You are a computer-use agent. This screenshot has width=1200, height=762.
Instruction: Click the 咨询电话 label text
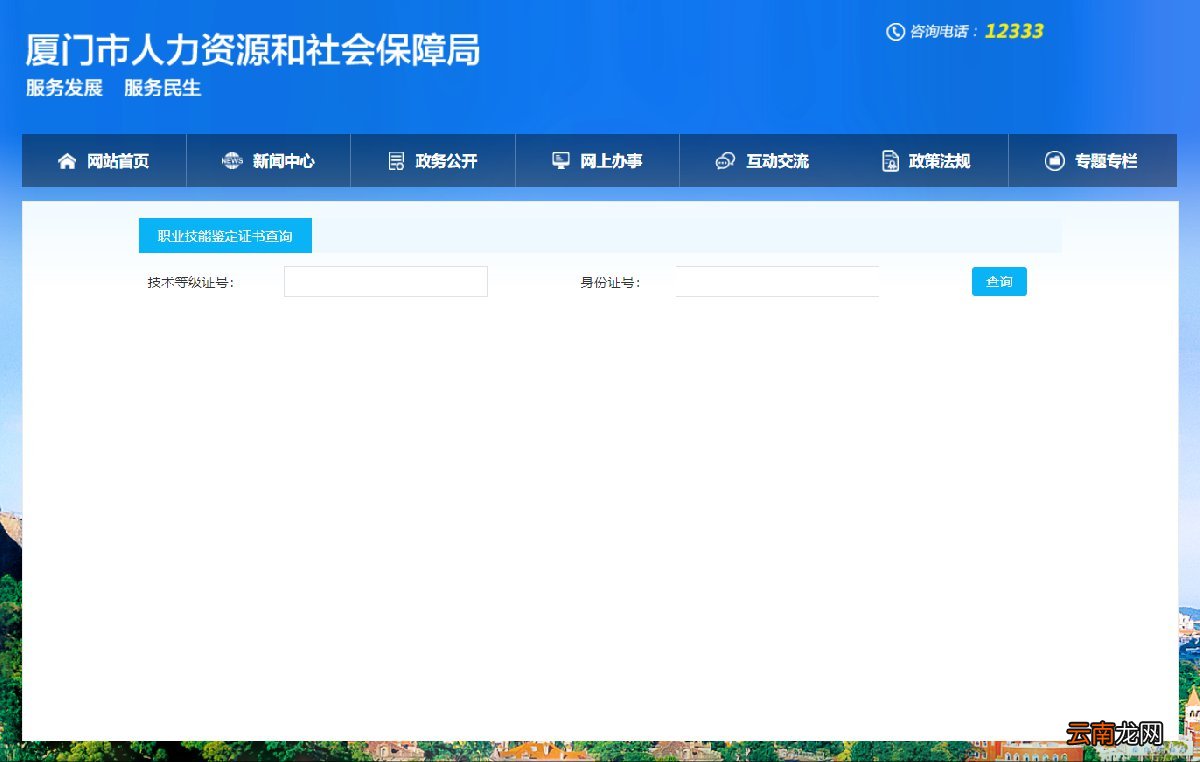(943, 32)
